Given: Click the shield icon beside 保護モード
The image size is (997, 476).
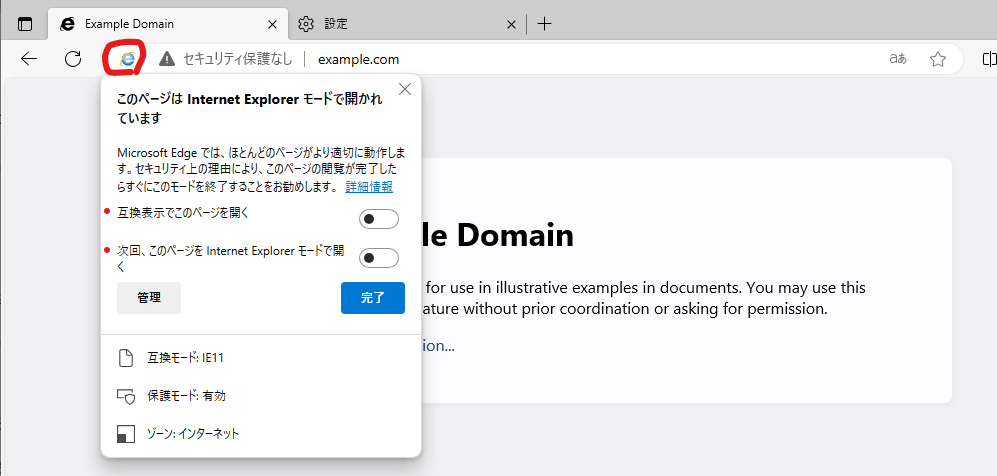Looking at the screenshot, I should click(126, 397).
